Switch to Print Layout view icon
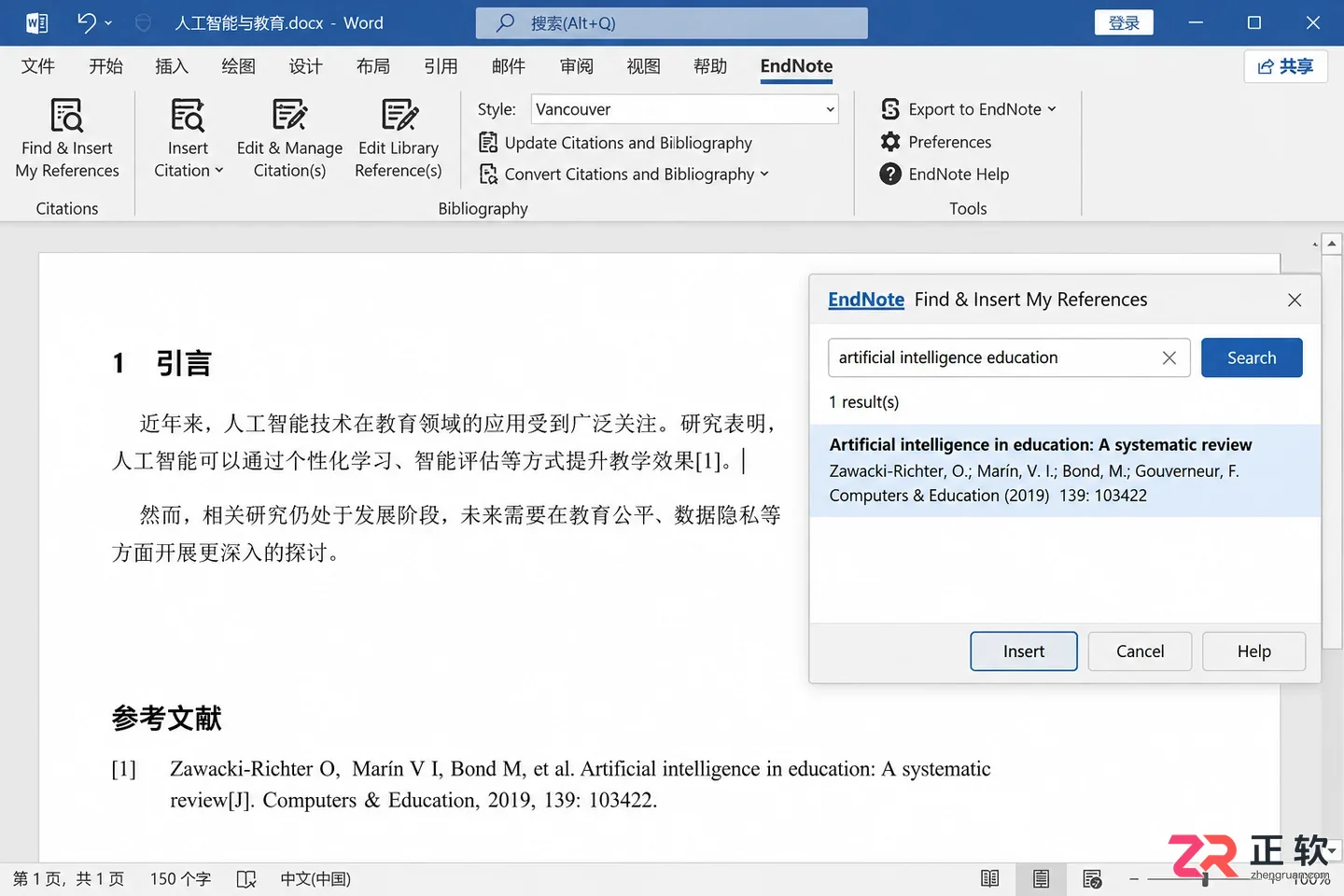Screen dimensions: 1344x896 click(1042, 878)
